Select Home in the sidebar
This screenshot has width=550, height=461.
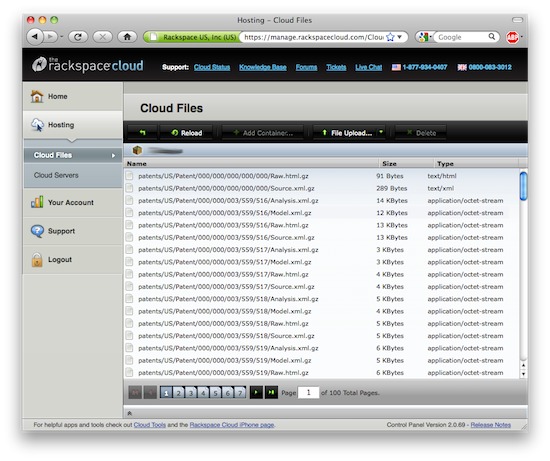pos(73,96)
